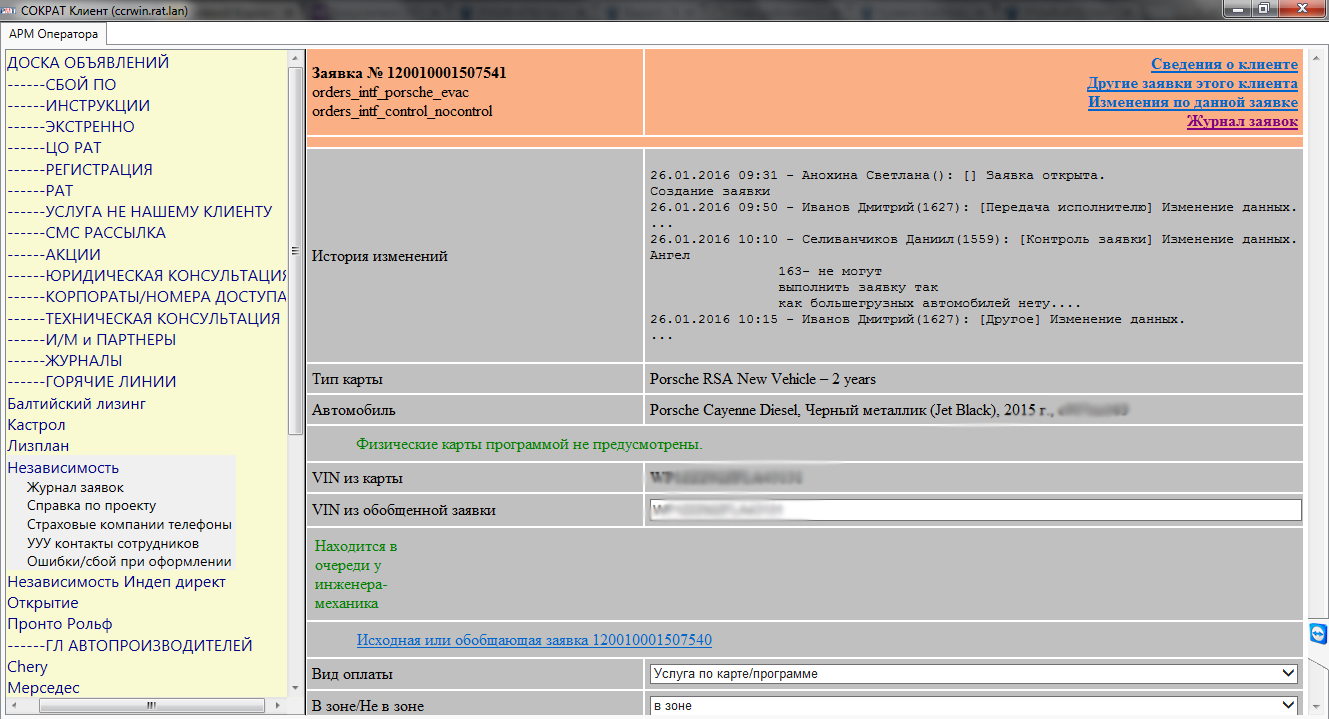1329x719 pixels.
Task: Click the main pane scroll-up arrow
Action: point(1318,56)
